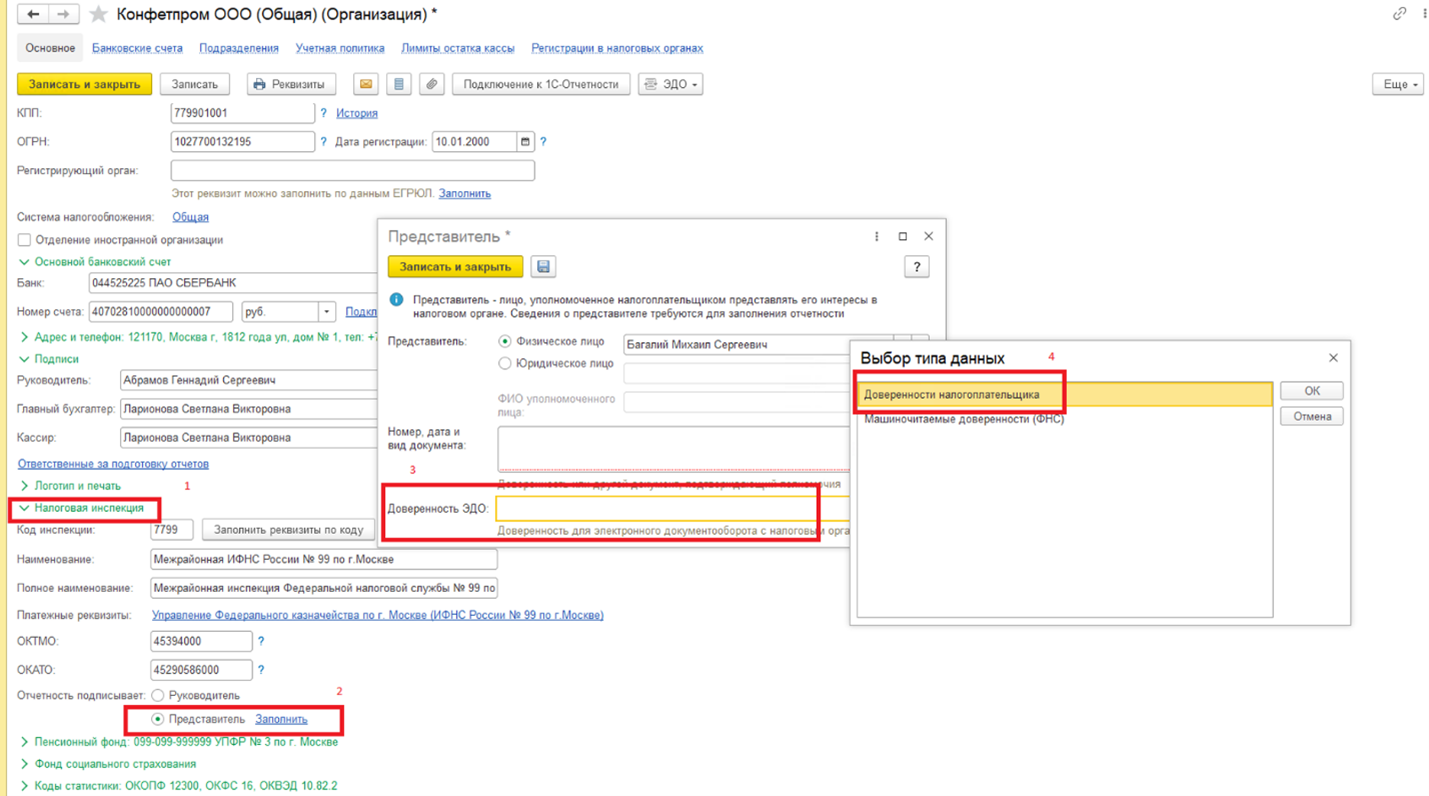Click the help question mark next to КПП

point(323,113)
